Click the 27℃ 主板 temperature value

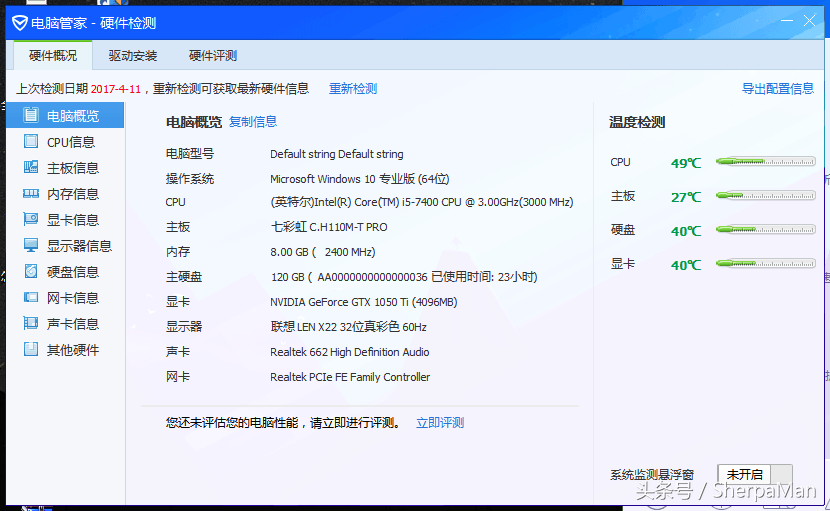(x=686, y=197)
